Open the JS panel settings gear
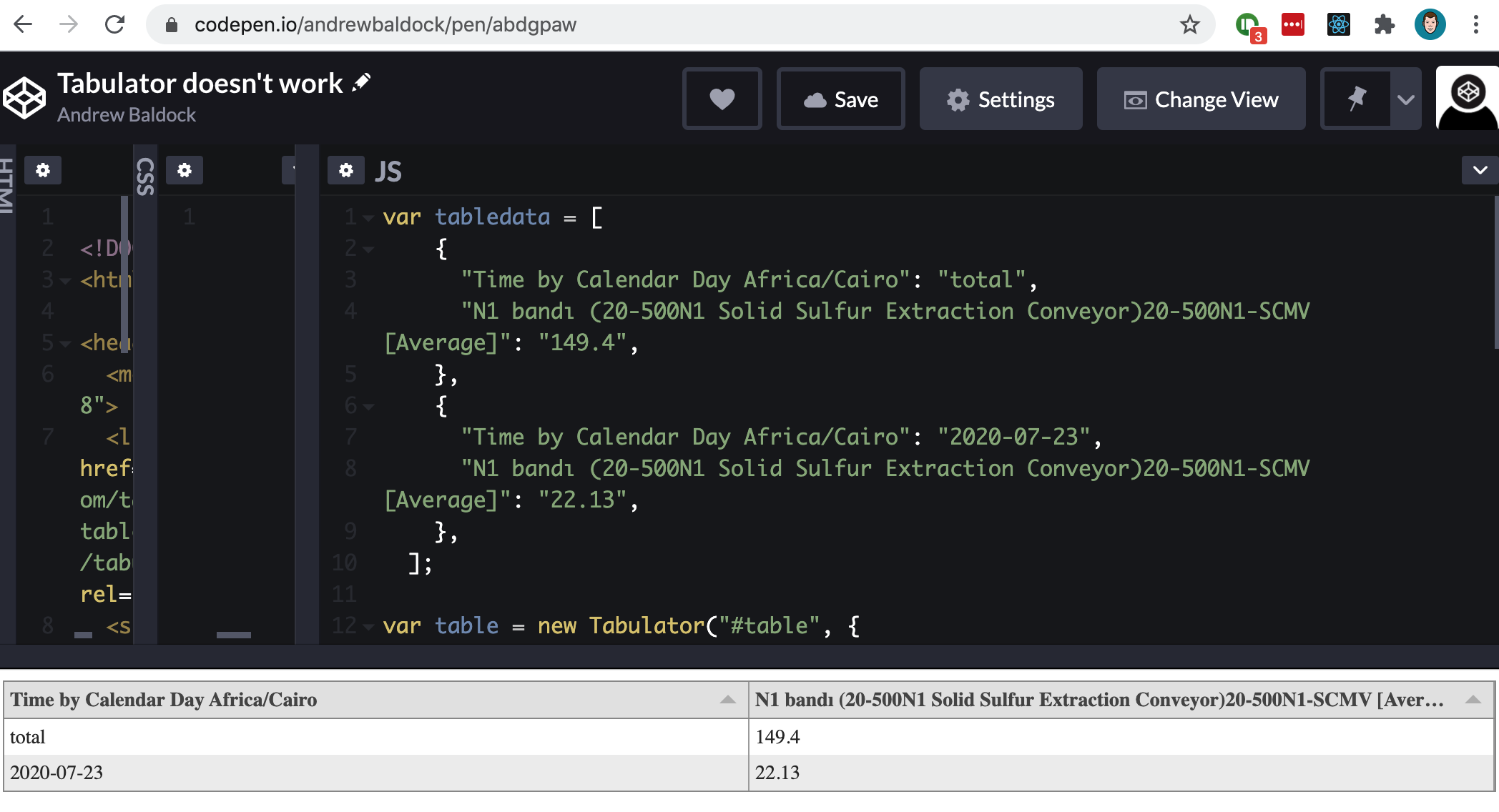1499x812 pixels. pos(346,170)
